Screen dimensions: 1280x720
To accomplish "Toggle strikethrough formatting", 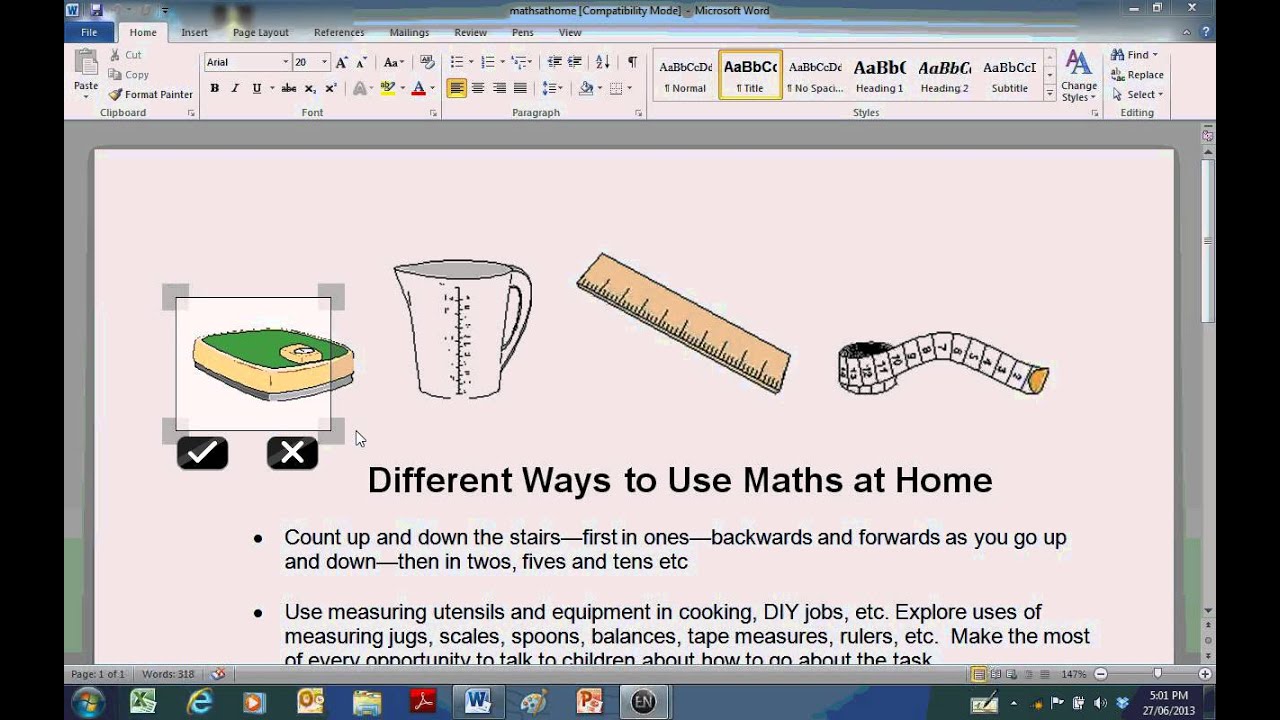I will (x=288, y=88).
